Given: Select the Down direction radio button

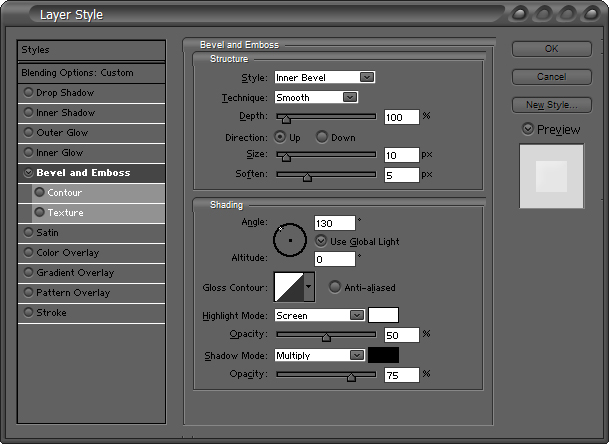Looking at the screenshot, I should coord(322,137).
